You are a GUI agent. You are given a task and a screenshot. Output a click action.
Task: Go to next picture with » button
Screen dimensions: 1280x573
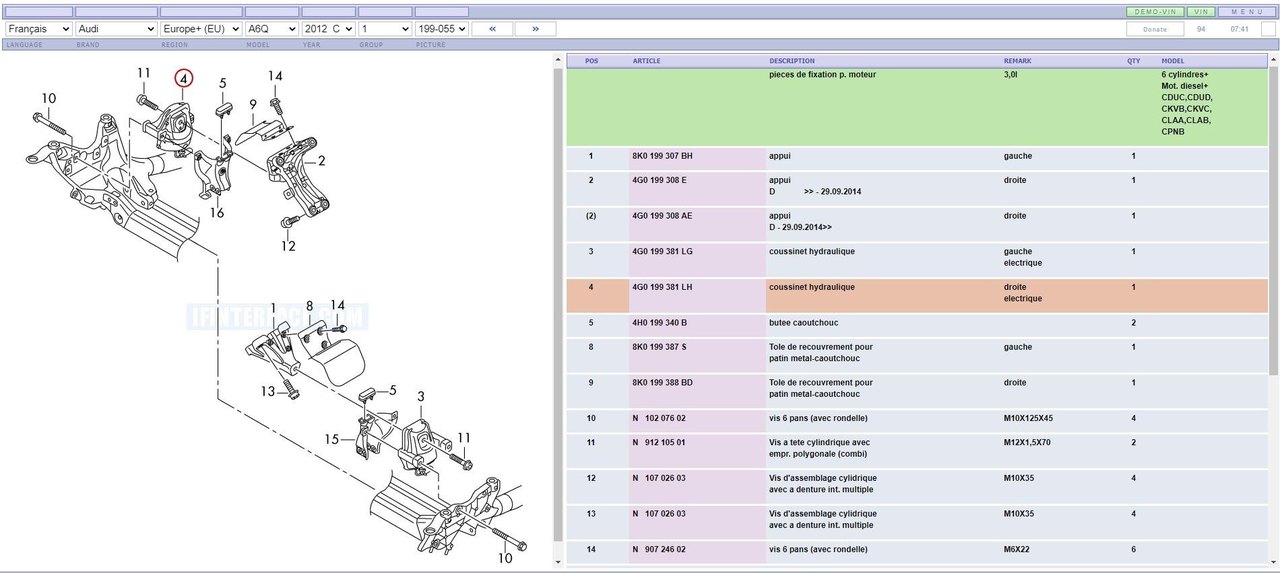click(536, 29)
